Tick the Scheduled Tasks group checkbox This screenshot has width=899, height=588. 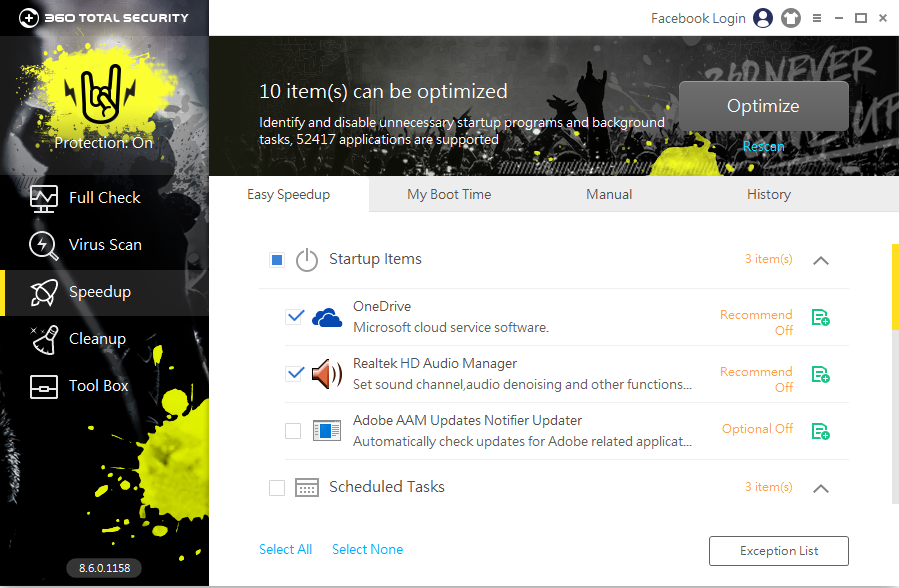coord(277,488)
